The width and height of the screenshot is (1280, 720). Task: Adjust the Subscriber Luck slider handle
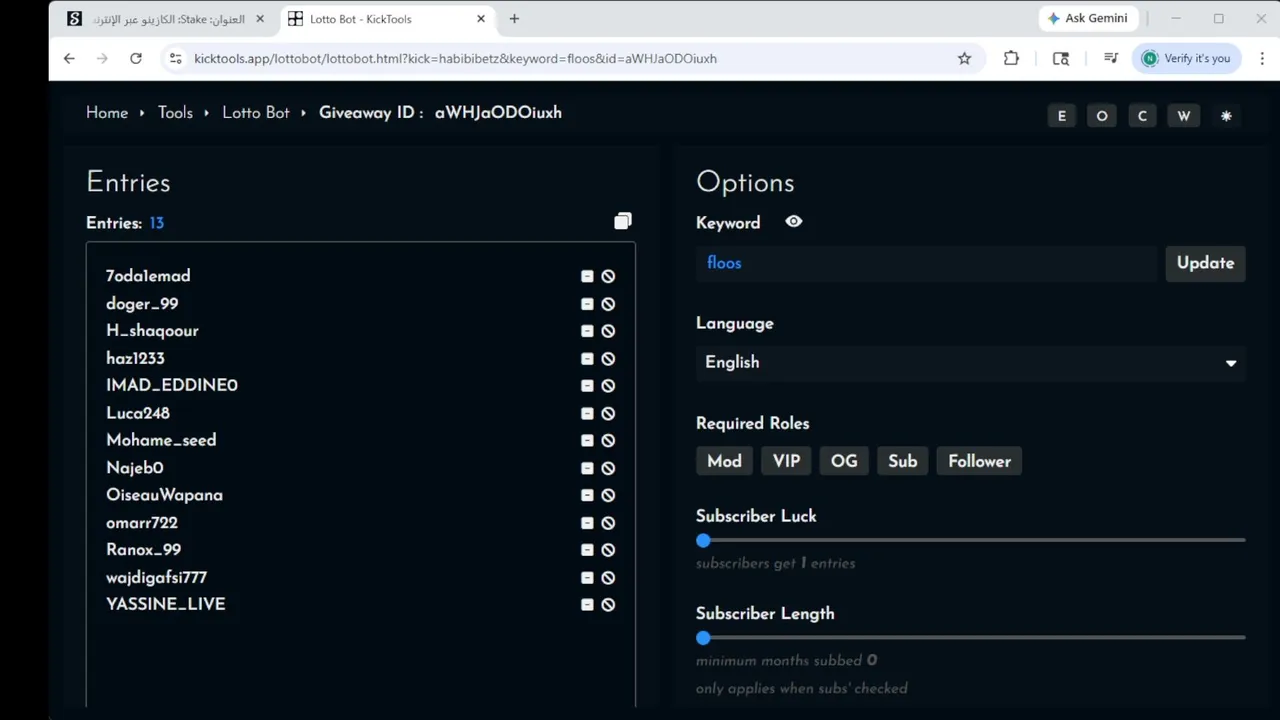(x=703, y=540)
